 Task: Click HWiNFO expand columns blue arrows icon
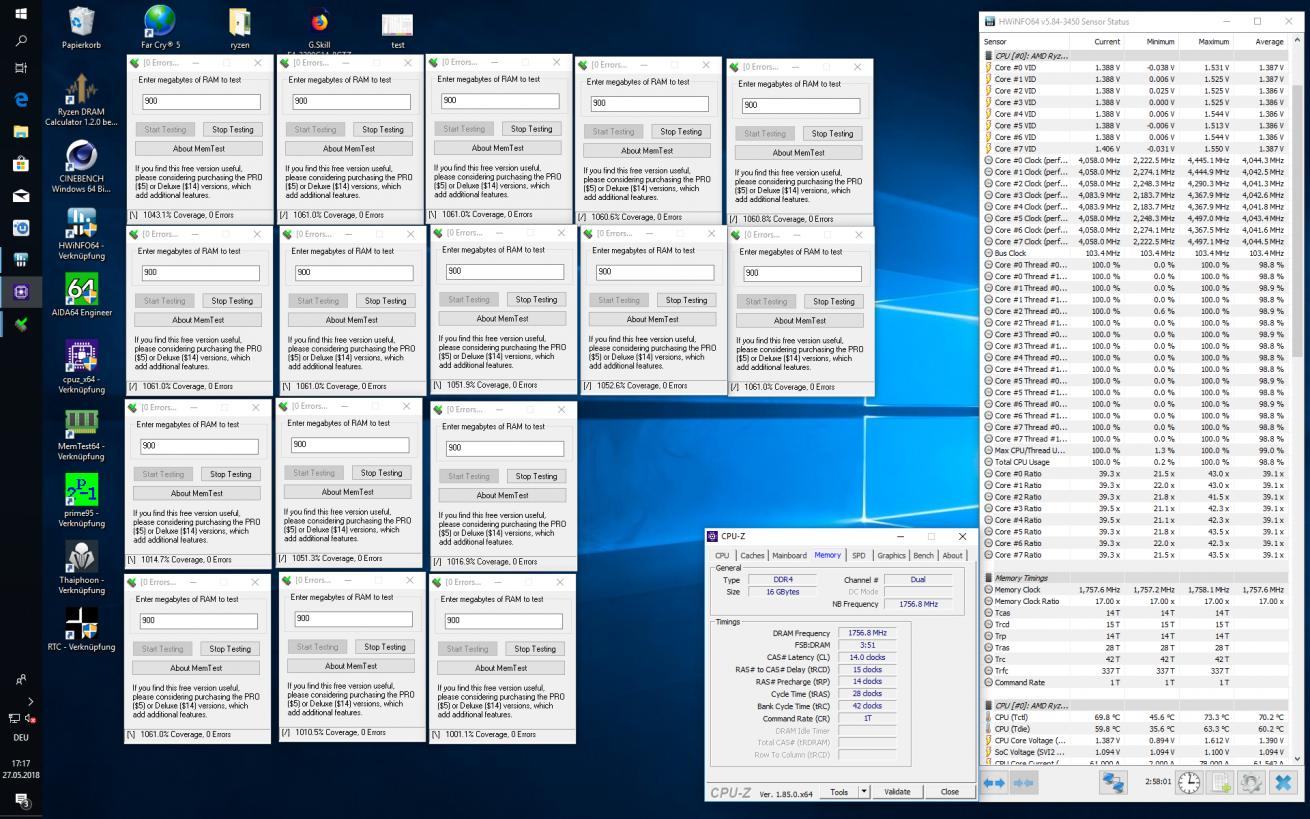point(995,784)
